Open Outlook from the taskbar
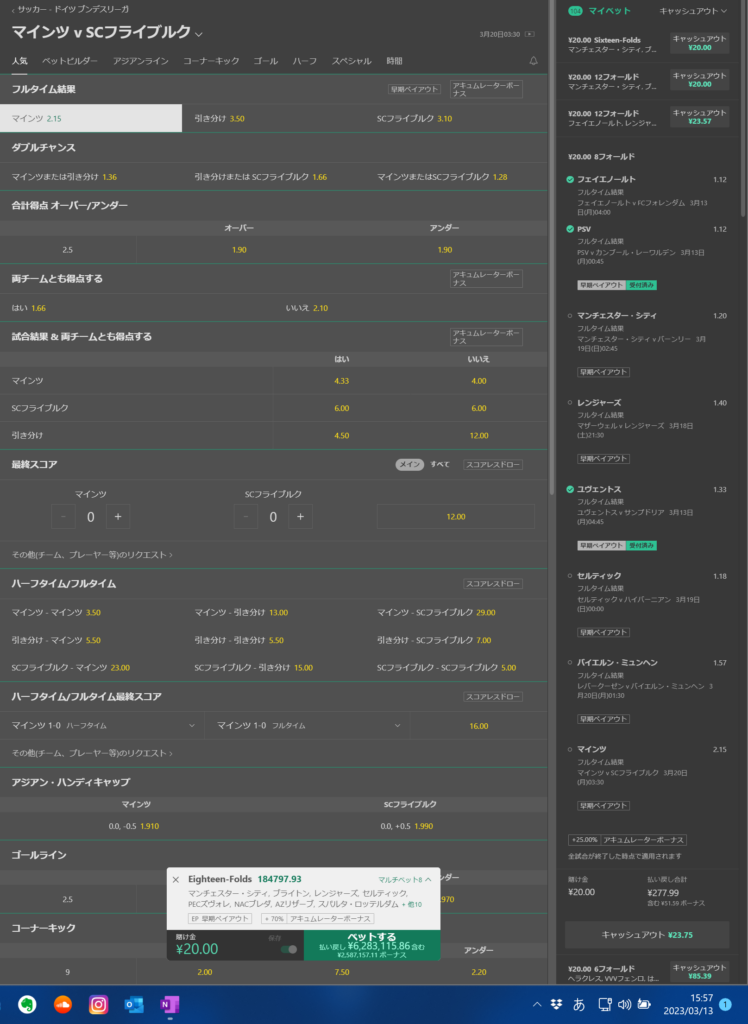Viewport: 748px width, 1024px height. click(x=134, y=1004)
